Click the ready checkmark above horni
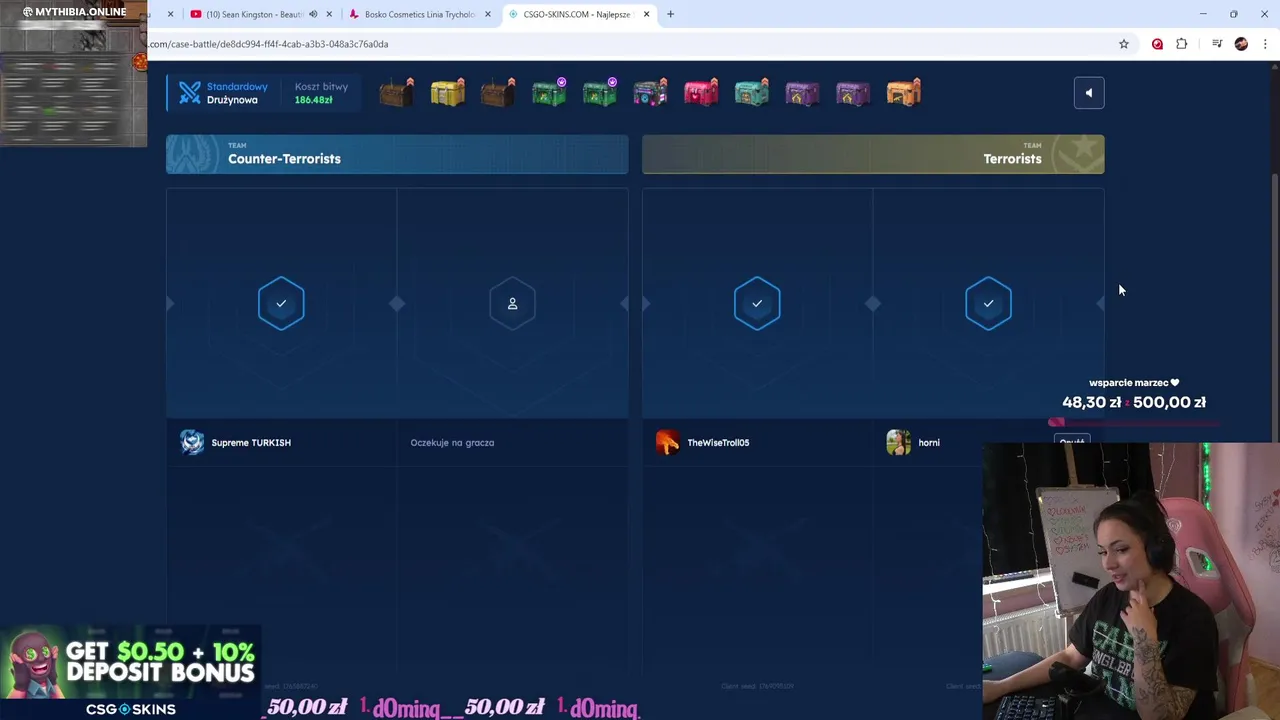 click(988, 303)
